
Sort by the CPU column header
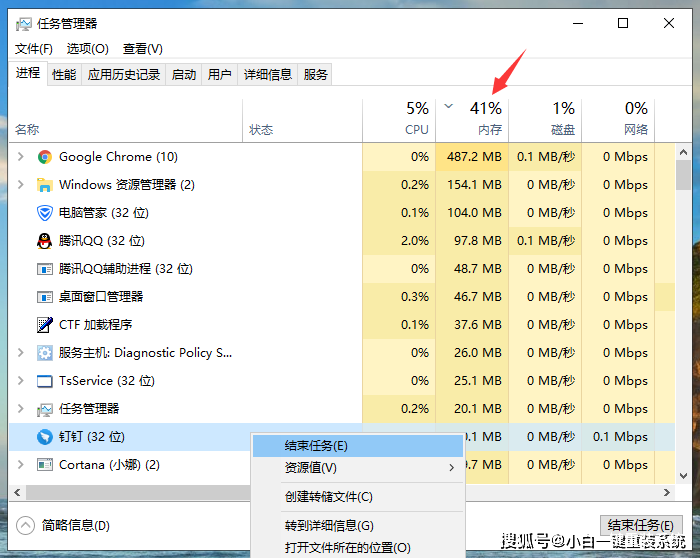[x=399, y=120]
